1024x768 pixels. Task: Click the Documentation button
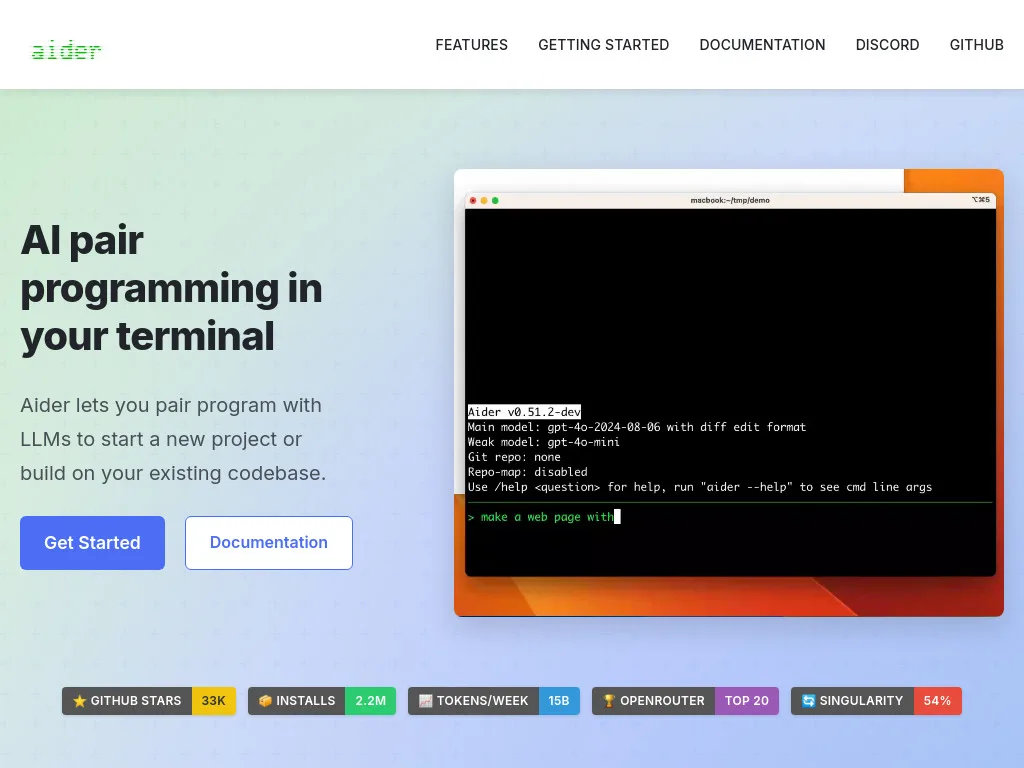[268, 543]
